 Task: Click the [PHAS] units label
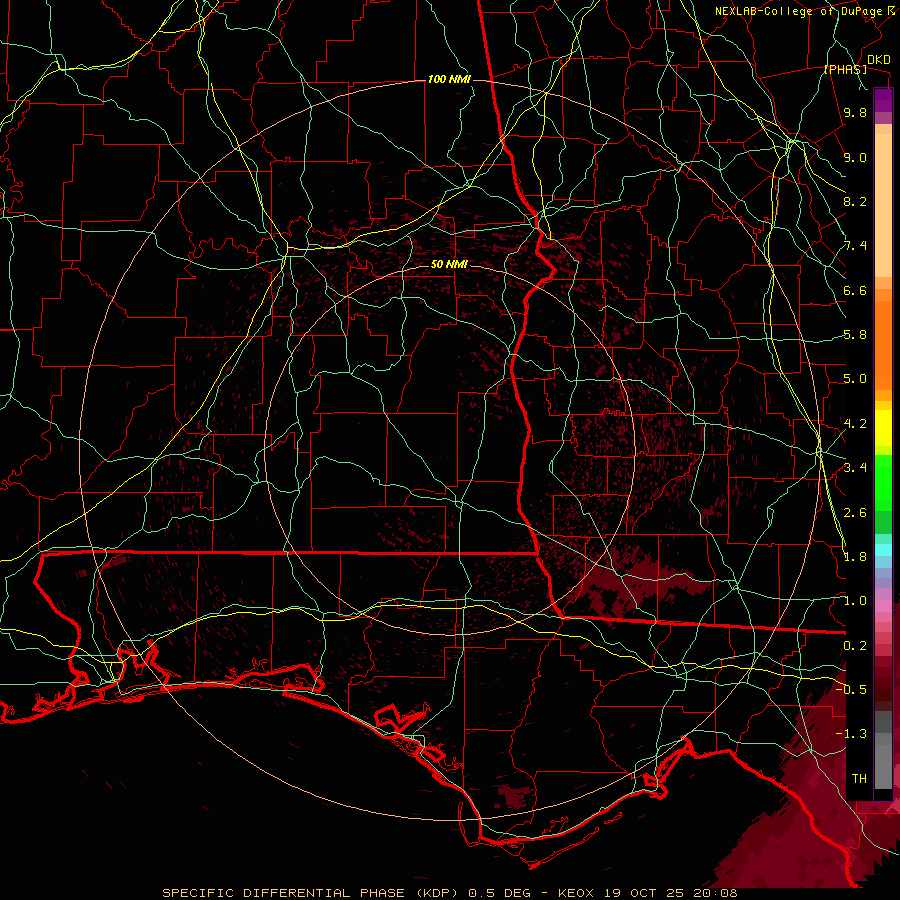point(846,70)
